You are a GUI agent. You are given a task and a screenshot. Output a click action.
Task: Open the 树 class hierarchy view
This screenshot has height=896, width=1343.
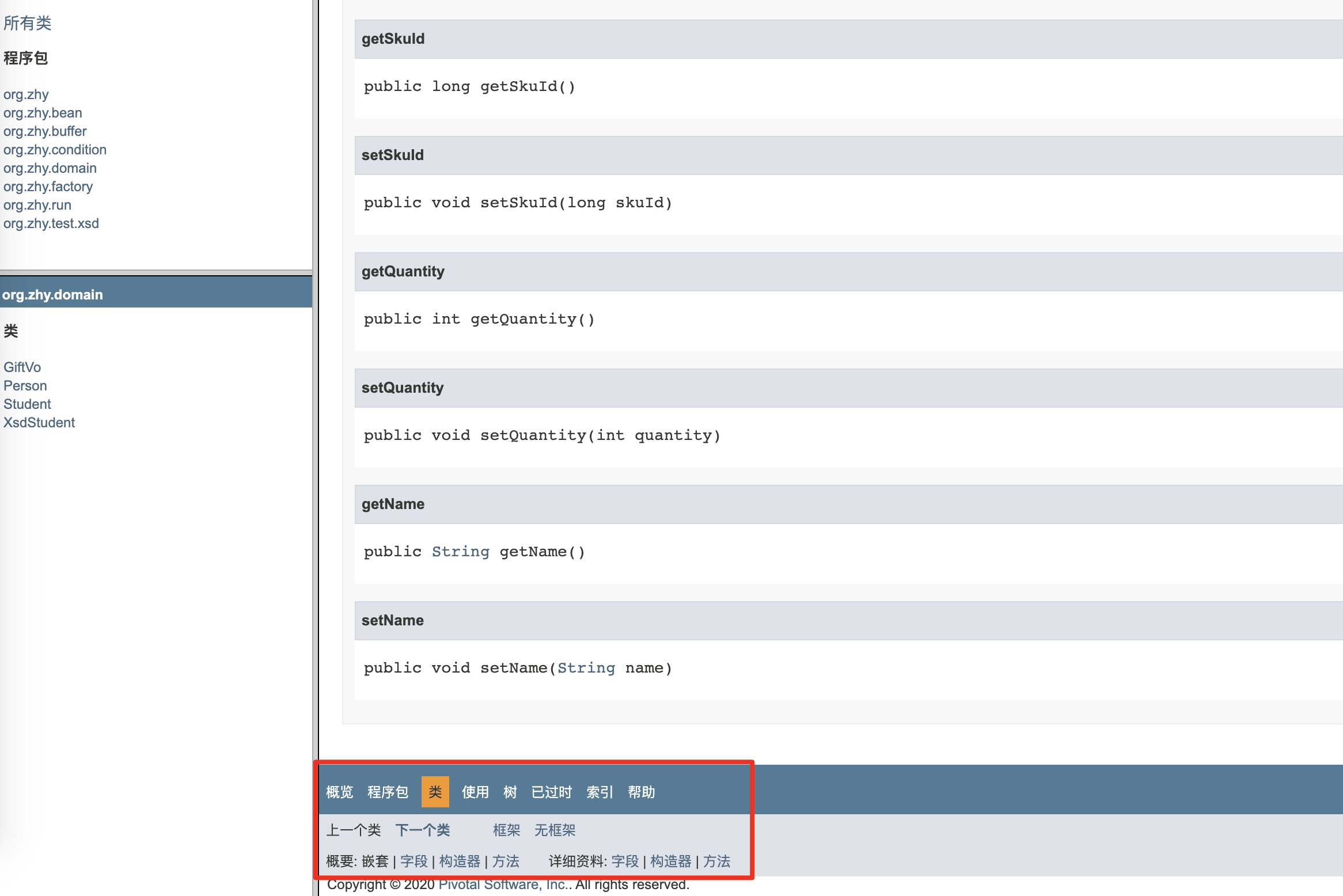tap(510, 792)
